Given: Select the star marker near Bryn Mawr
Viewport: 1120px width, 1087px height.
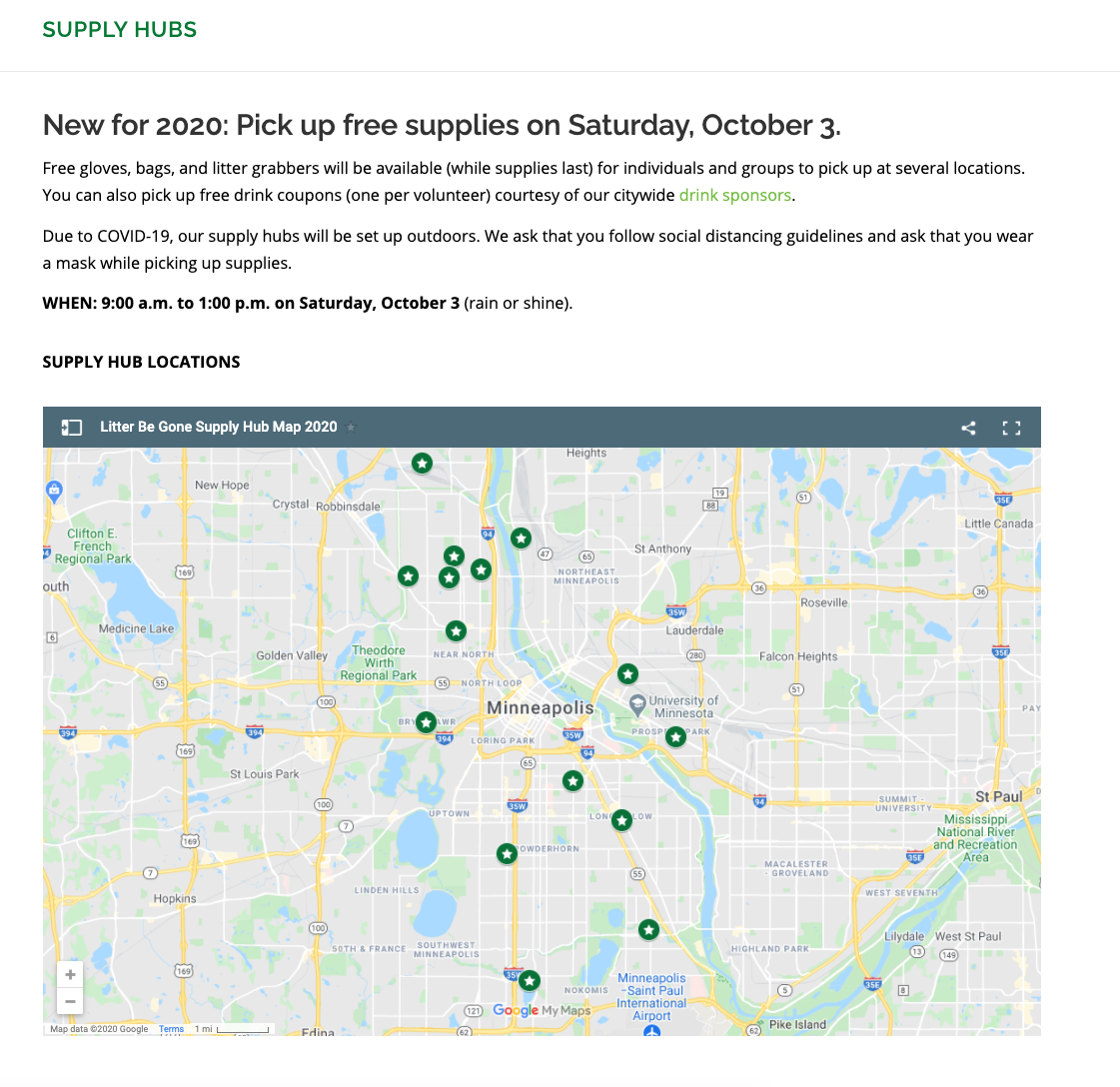Looking at the screenshot, I should 427,721.
